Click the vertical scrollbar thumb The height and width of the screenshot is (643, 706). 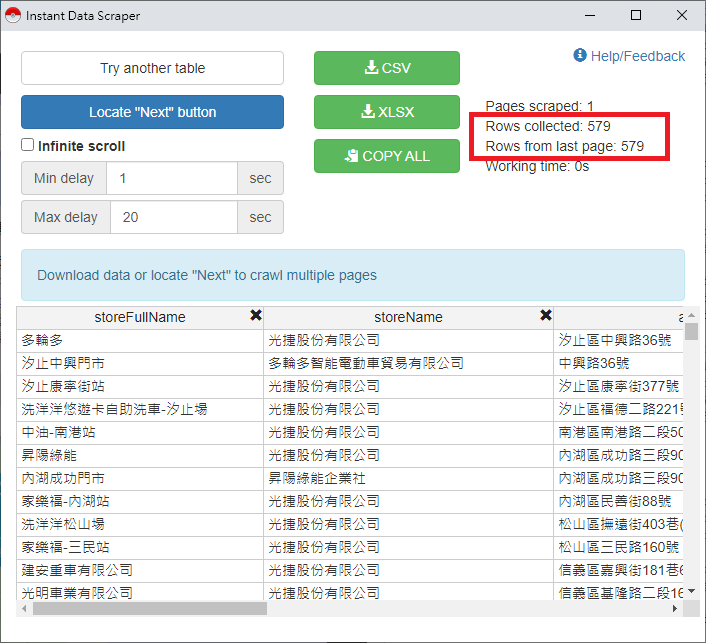coord(691,331)
